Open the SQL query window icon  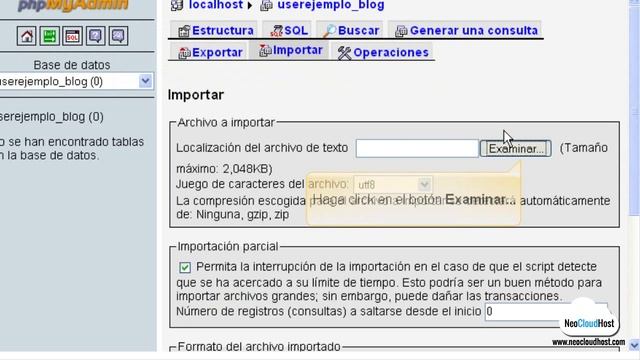tap(72, 36)
